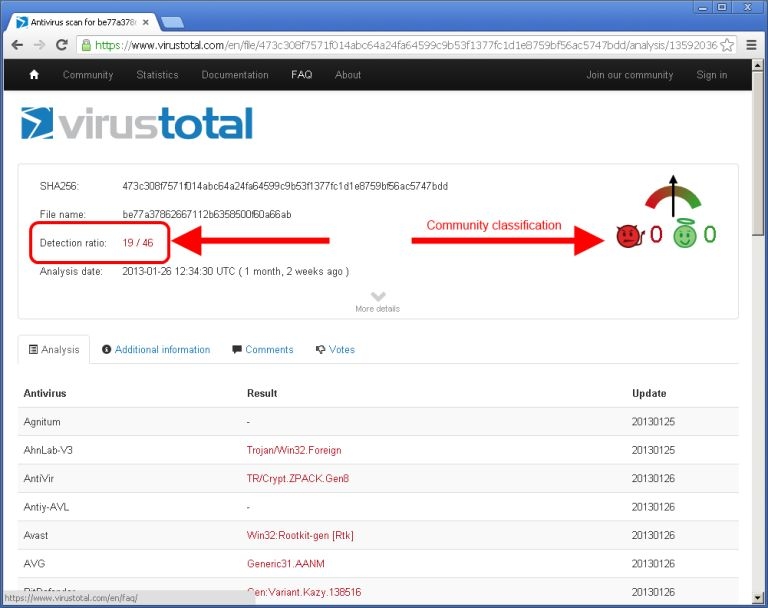Click the VirusTotal logo

coord(137,123)
